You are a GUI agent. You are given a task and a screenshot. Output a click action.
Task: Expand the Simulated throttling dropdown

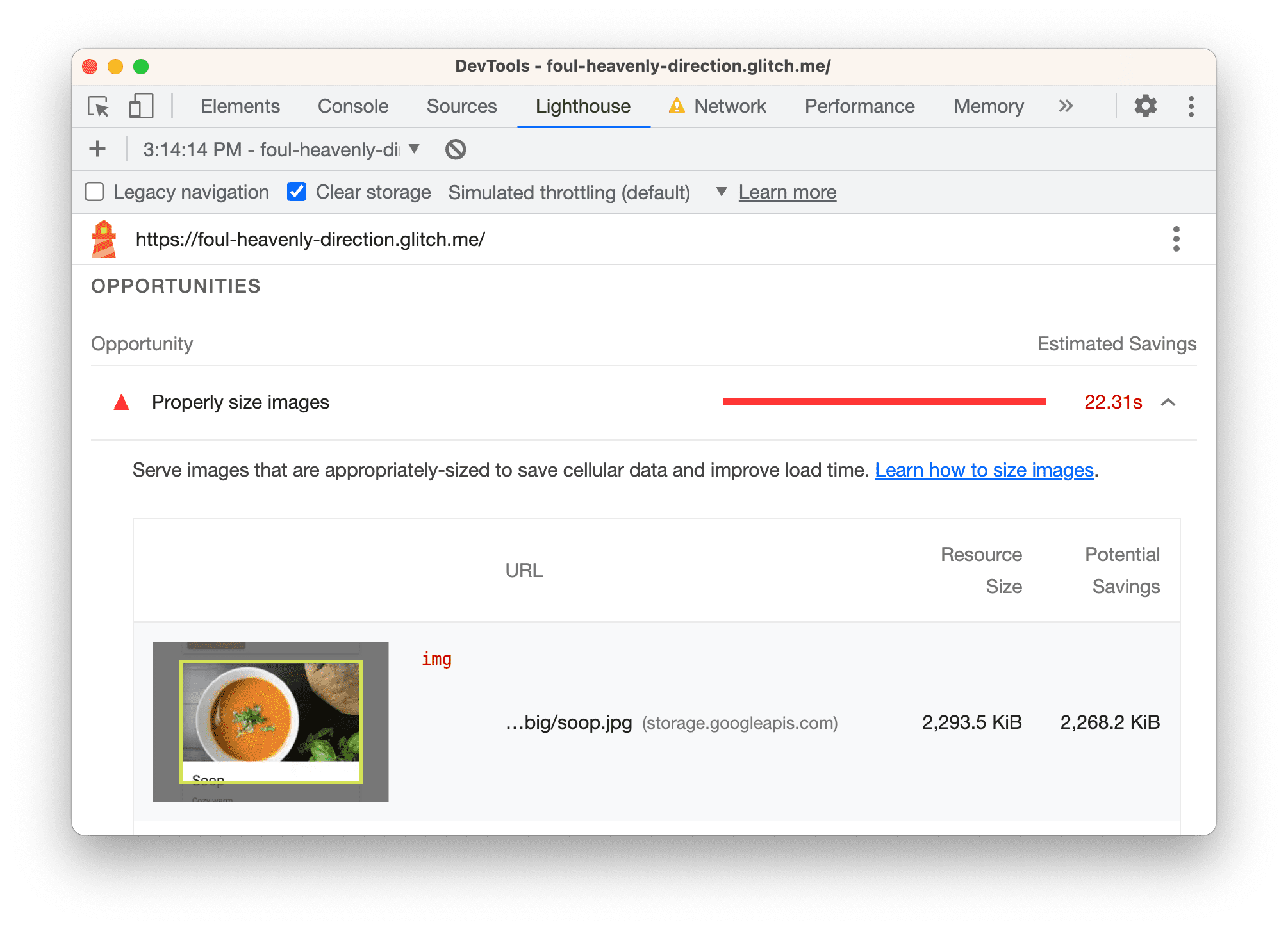[720, 192]
